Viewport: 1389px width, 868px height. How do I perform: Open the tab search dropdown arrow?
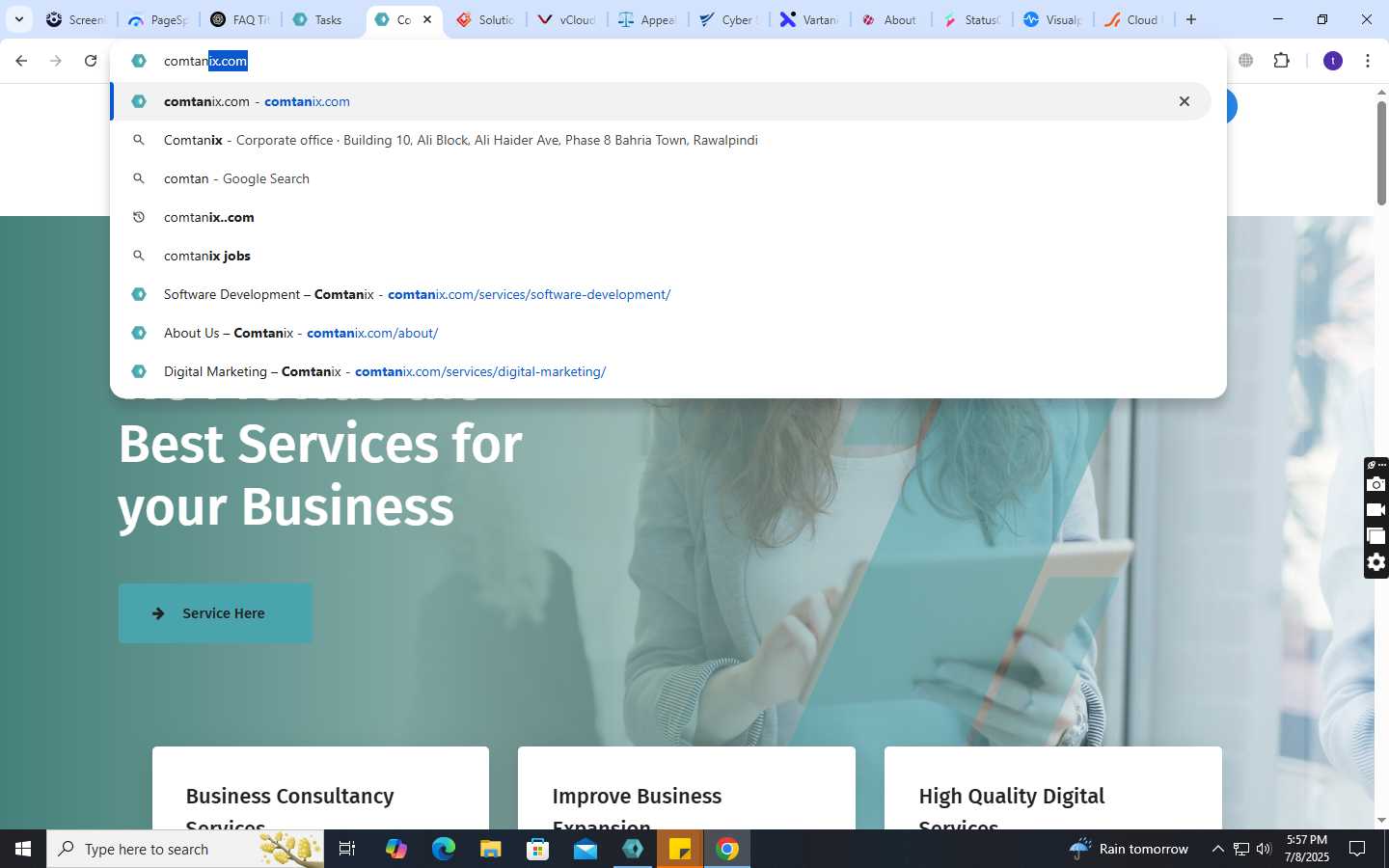point(18,19)
